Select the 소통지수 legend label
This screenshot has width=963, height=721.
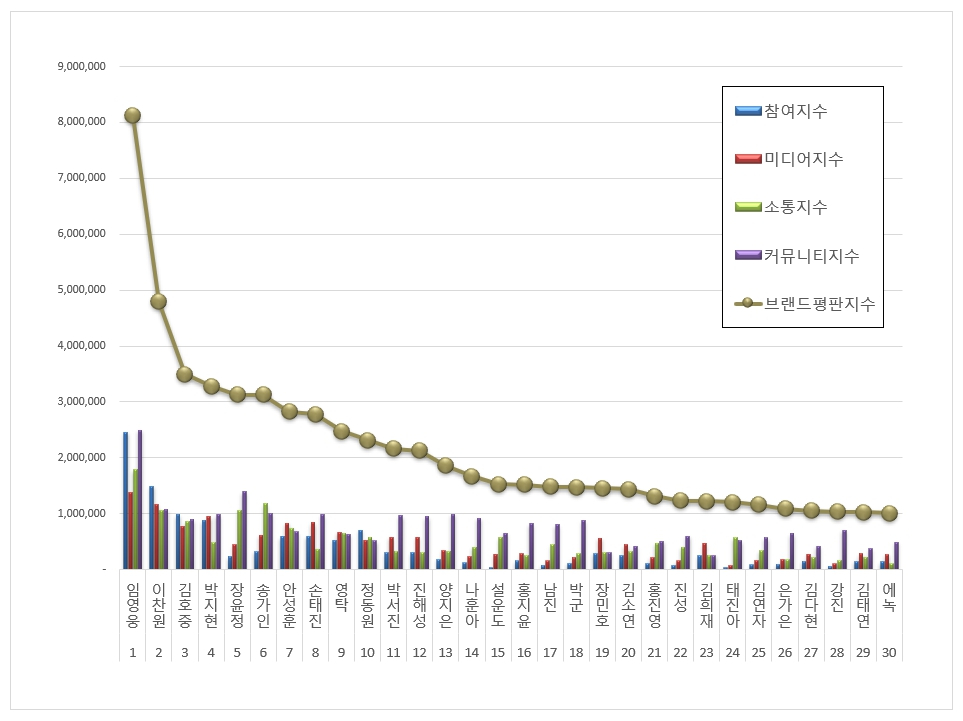pyautogui.click(x=795, y=207)
